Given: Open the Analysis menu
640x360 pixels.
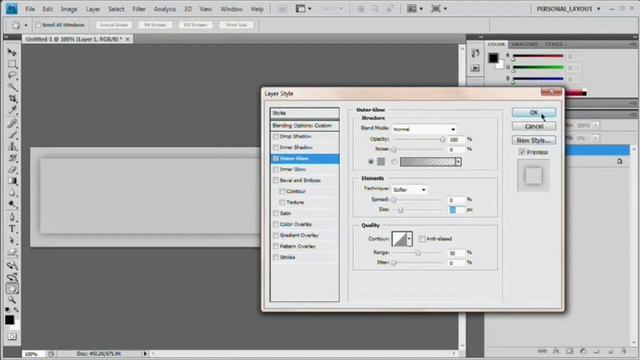Looking at the screenshot, I should click(x=164, y=9).
